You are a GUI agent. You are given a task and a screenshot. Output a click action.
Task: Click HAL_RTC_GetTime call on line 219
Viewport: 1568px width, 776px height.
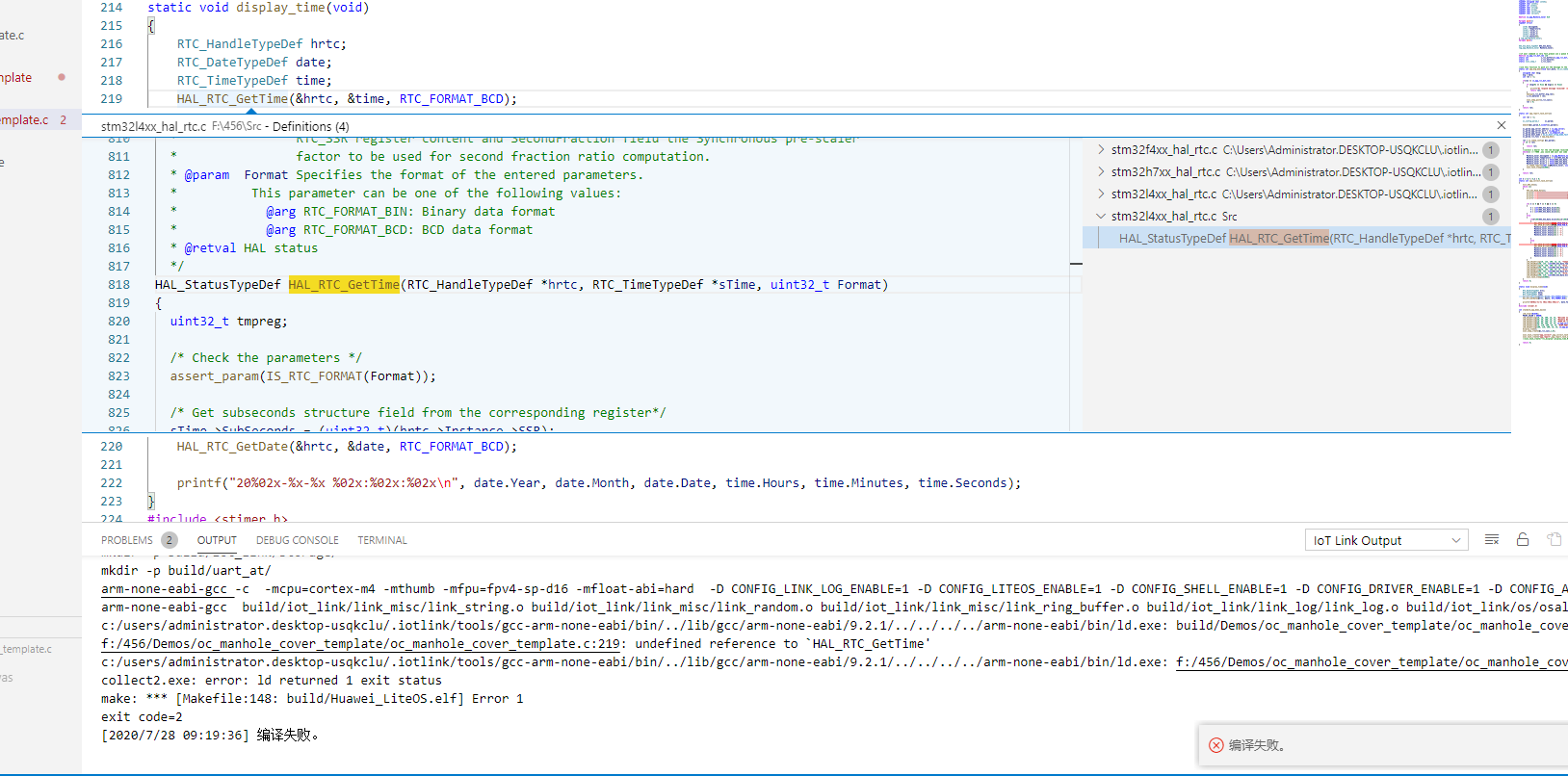pyautogui.click(x=232, y=99)
